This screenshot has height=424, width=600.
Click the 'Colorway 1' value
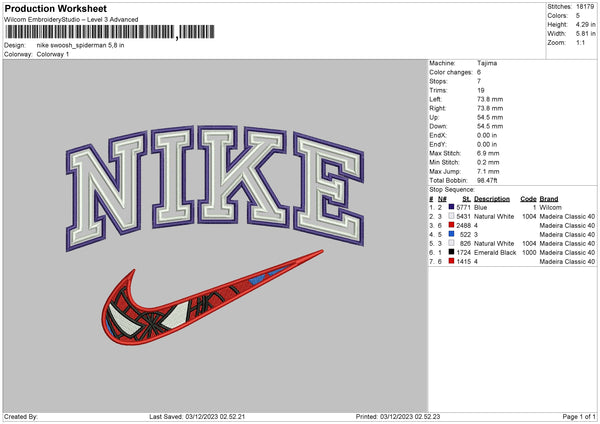click(x=53, y=54)
